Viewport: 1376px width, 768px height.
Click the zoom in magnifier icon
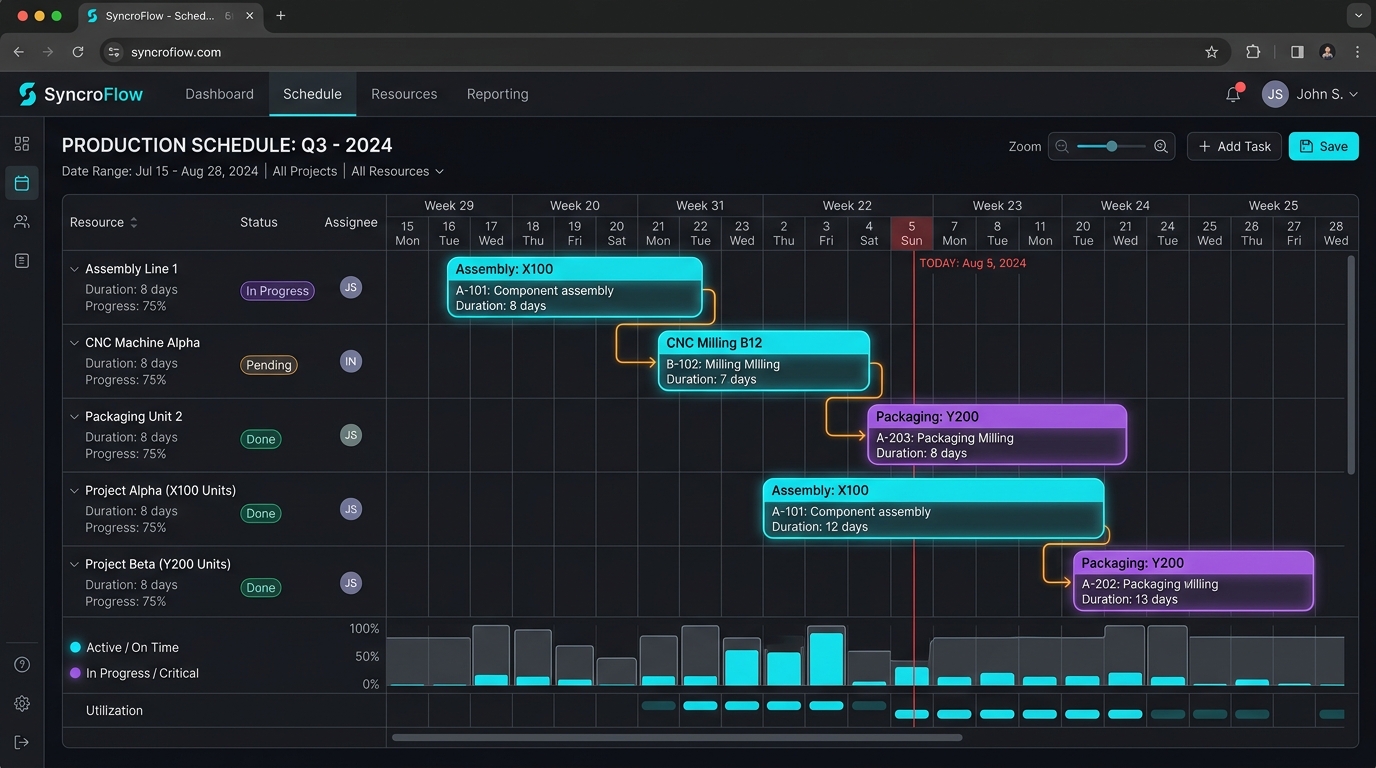tap(1161, 146)
